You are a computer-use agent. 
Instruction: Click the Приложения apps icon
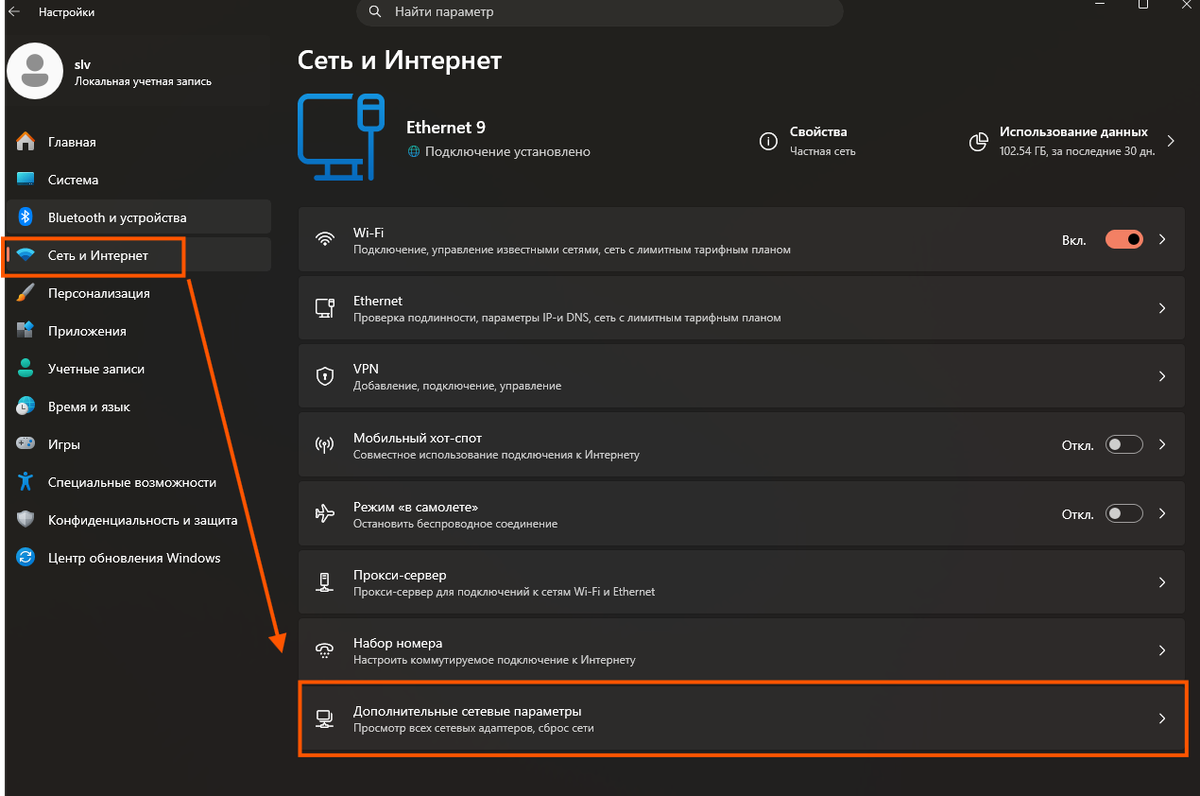click(26, 331)
